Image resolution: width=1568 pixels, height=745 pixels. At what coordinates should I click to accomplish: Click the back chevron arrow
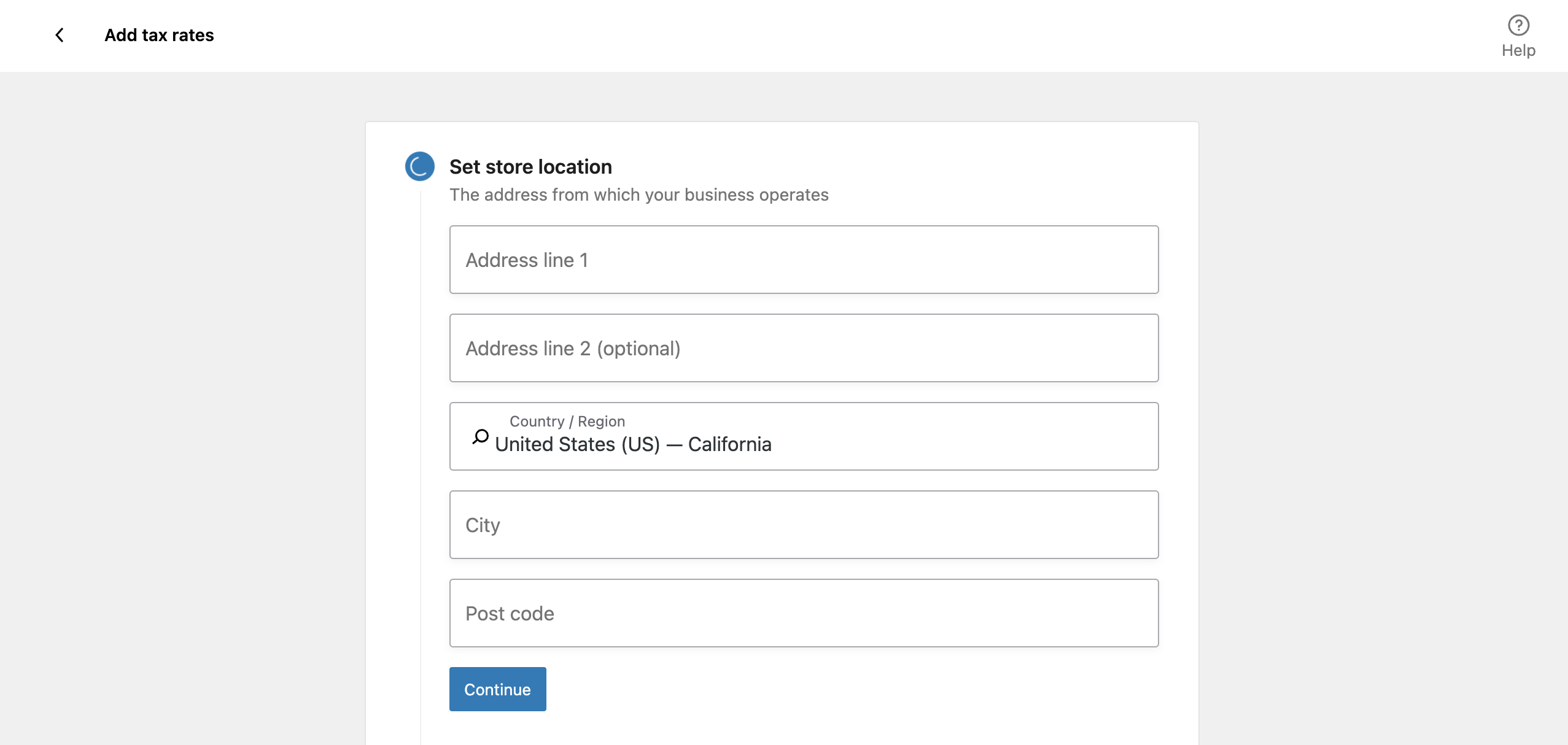click(x=60, y=35)
